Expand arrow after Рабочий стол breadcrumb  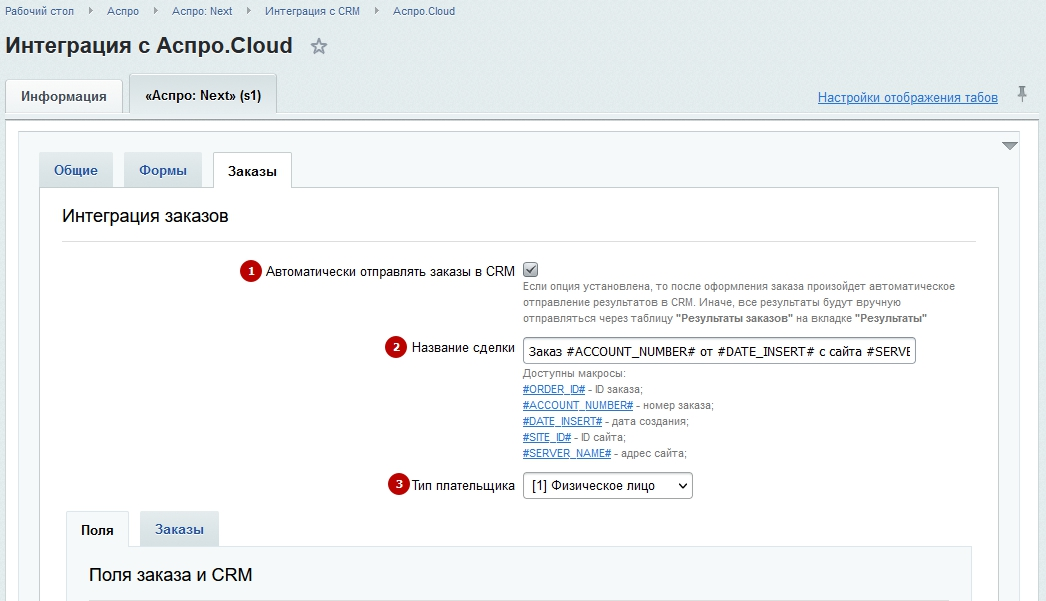coord(91,11)
